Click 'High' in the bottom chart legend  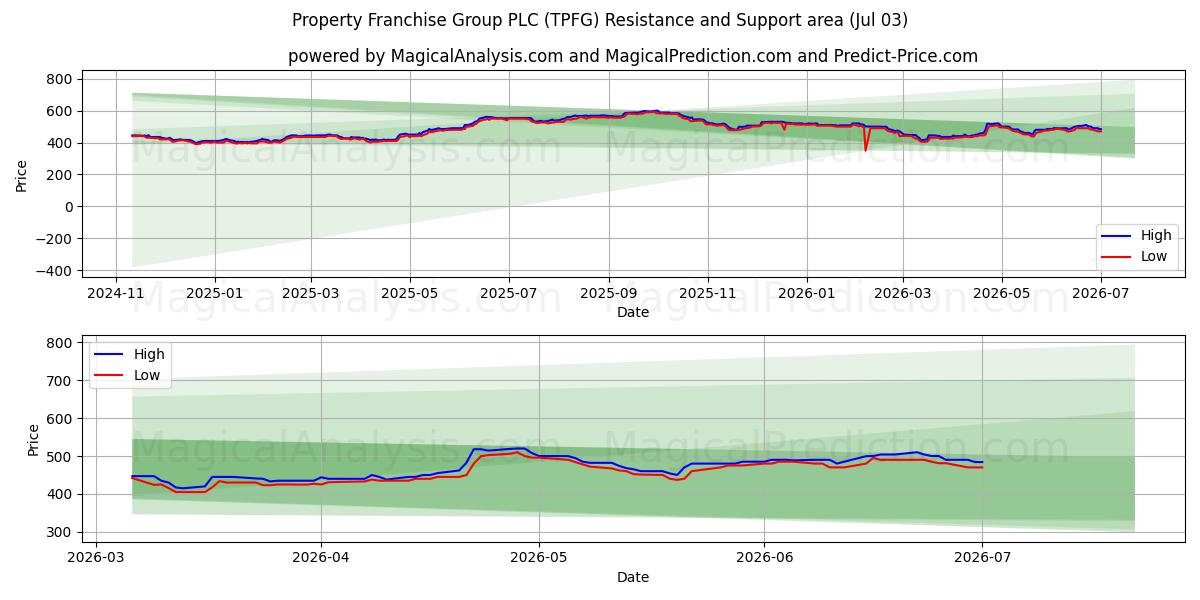[149, 354]
